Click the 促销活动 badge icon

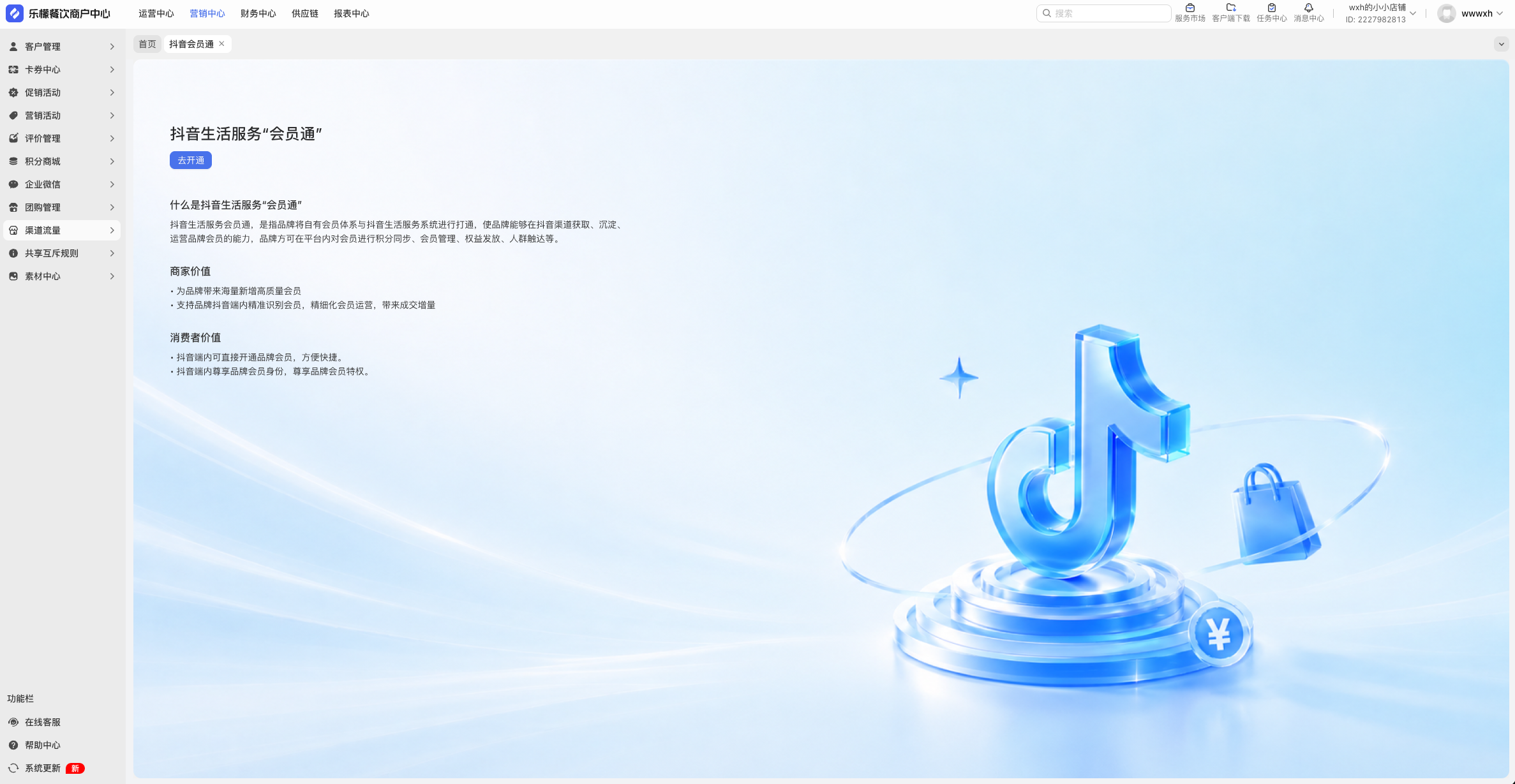(x=13, y=92)
